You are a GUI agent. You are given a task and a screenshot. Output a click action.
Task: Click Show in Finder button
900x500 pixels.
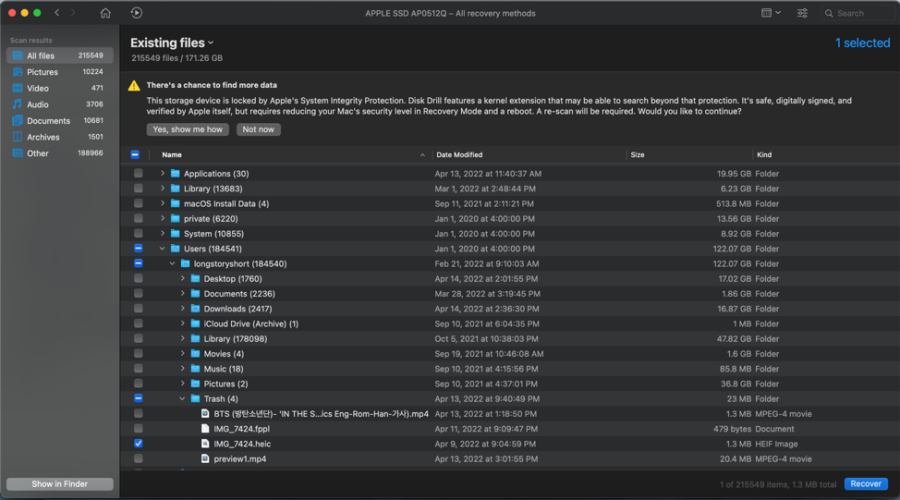tap(60, 484)
